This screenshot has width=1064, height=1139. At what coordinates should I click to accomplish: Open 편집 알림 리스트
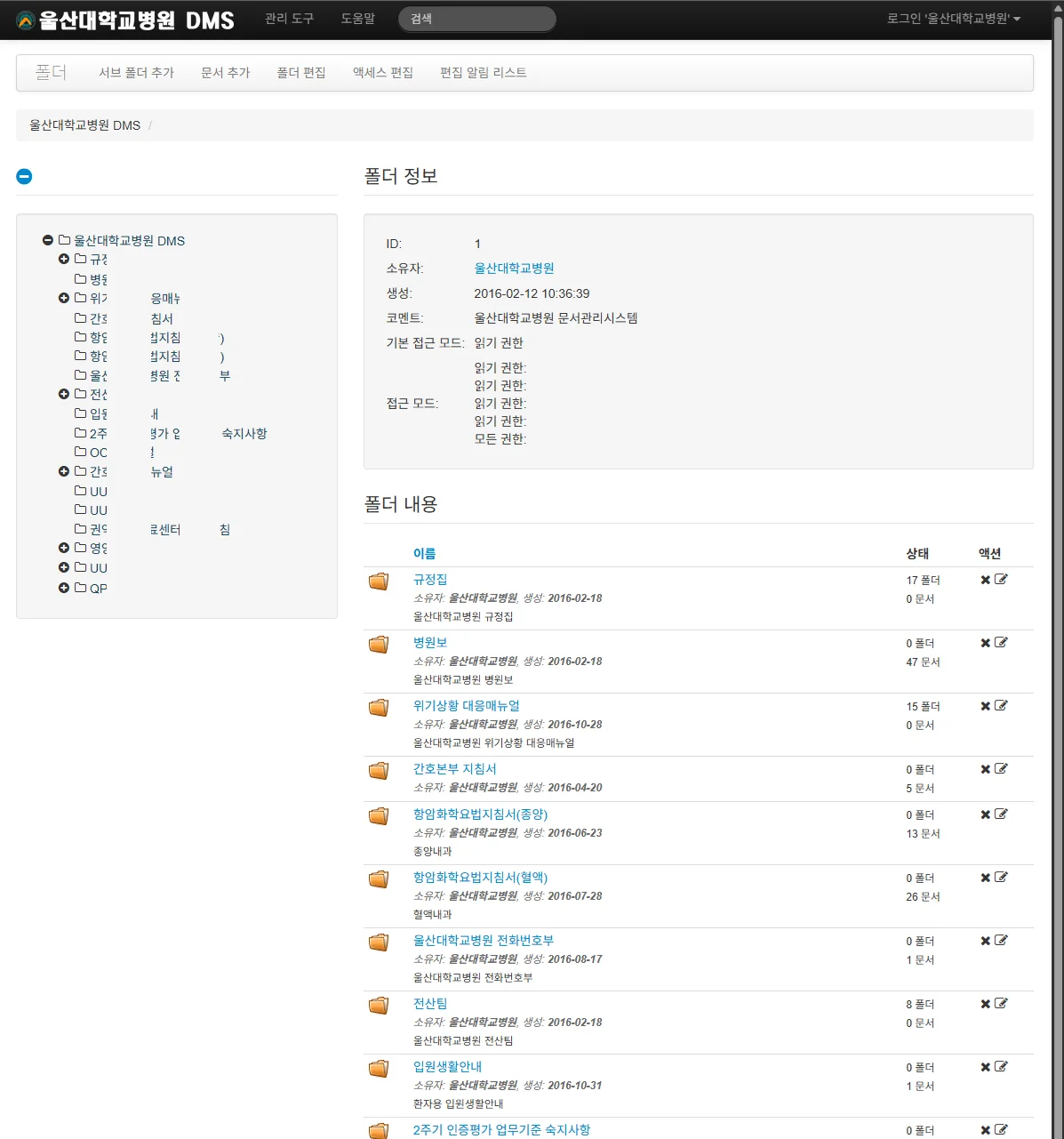tap(484, 73)
